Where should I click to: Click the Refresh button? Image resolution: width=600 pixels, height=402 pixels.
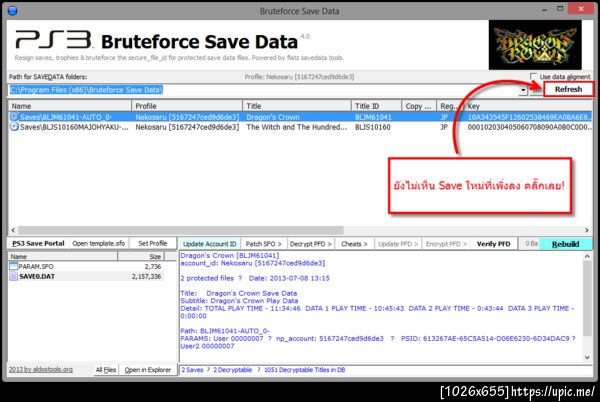coord(568,89)
